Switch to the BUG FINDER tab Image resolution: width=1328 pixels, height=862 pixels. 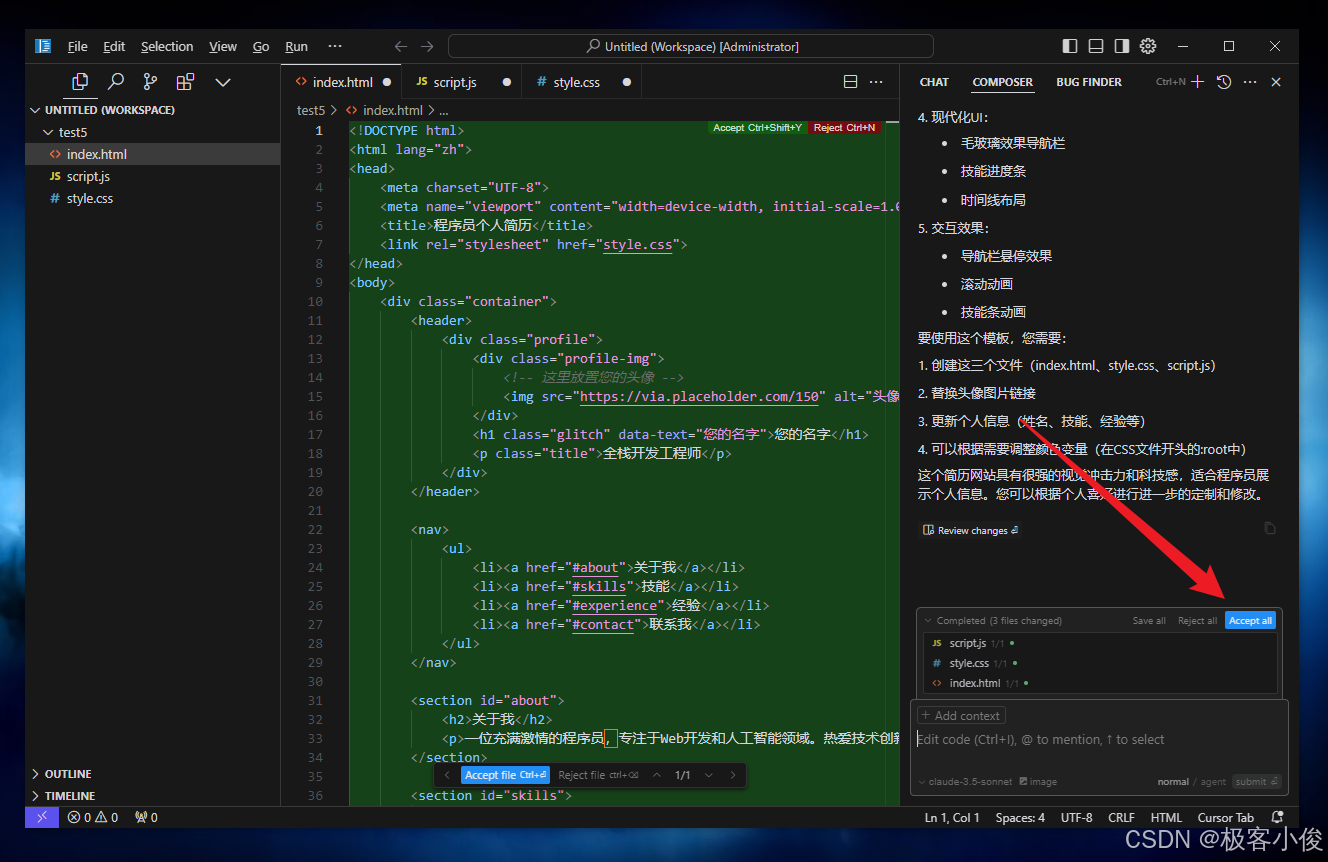tap(1089, 82)
